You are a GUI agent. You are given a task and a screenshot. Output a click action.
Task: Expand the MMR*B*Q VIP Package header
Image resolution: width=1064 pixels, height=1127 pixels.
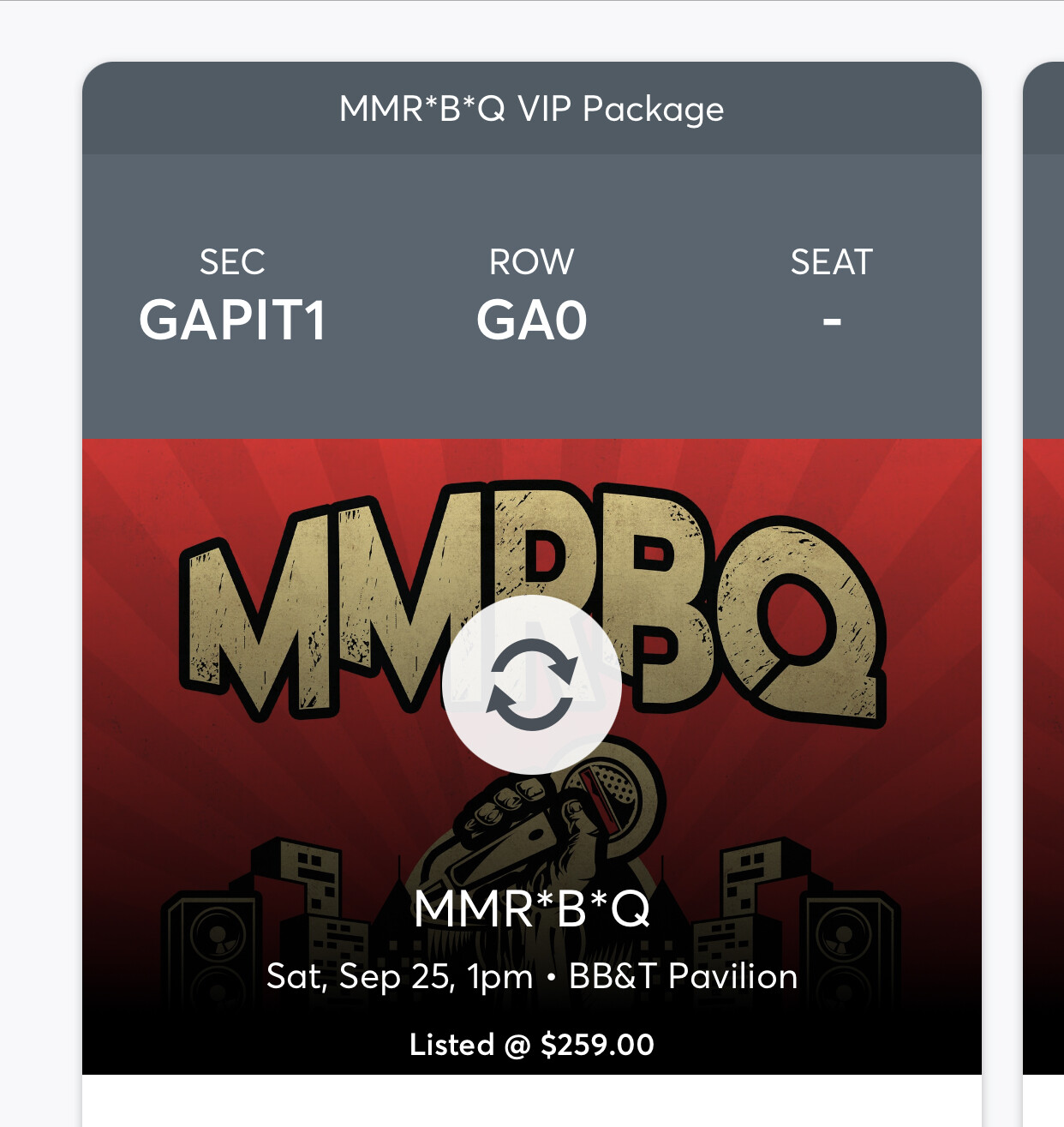point(531,109)
